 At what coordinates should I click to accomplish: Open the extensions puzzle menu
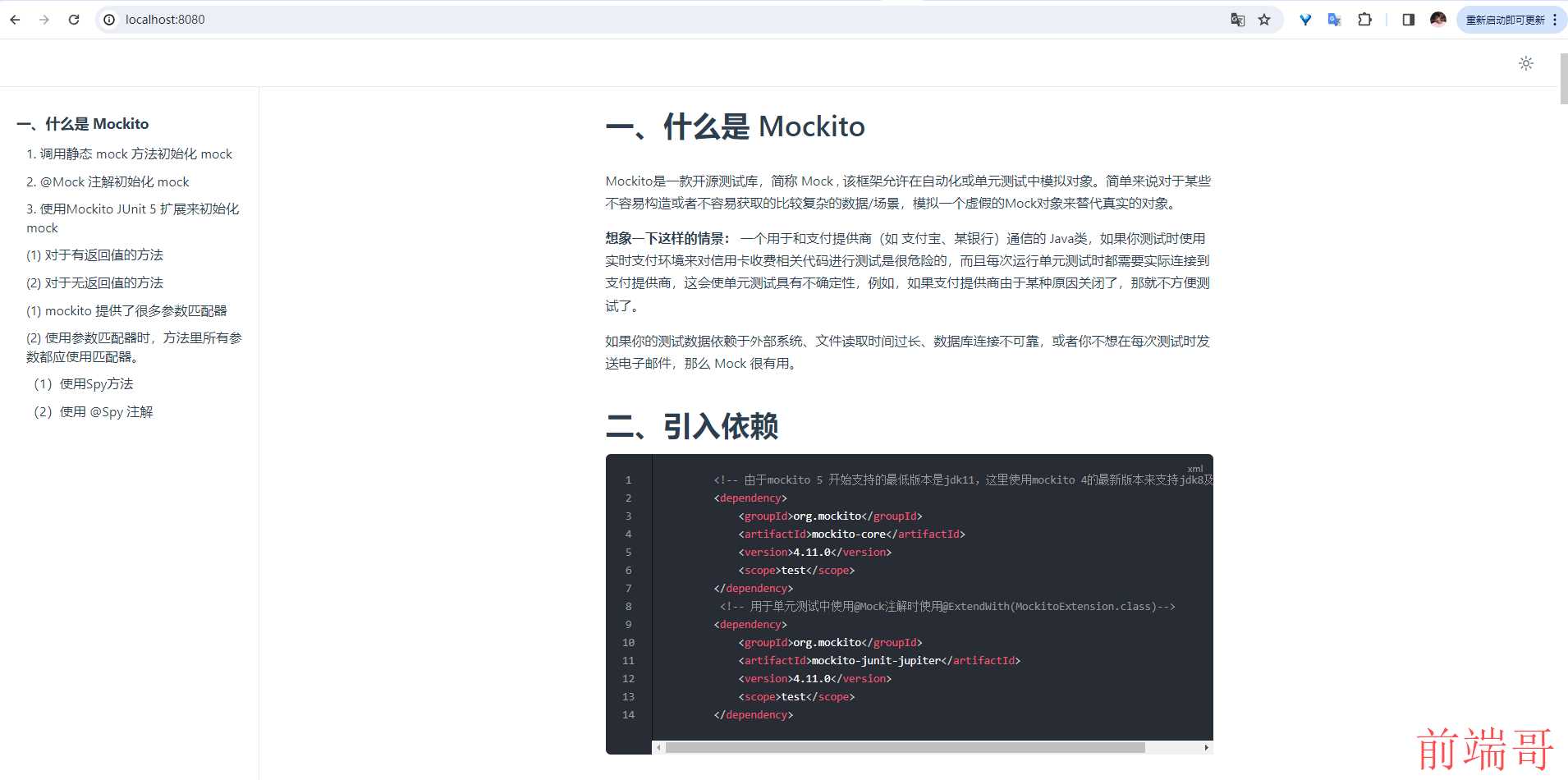click(x=1364, y=20)
